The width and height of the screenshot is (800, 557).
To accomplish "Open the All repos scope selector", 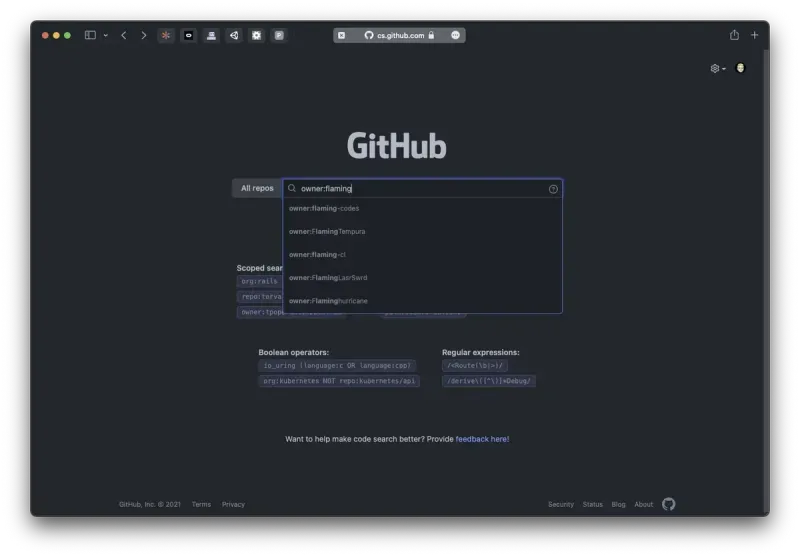I will tap(257, 188).
